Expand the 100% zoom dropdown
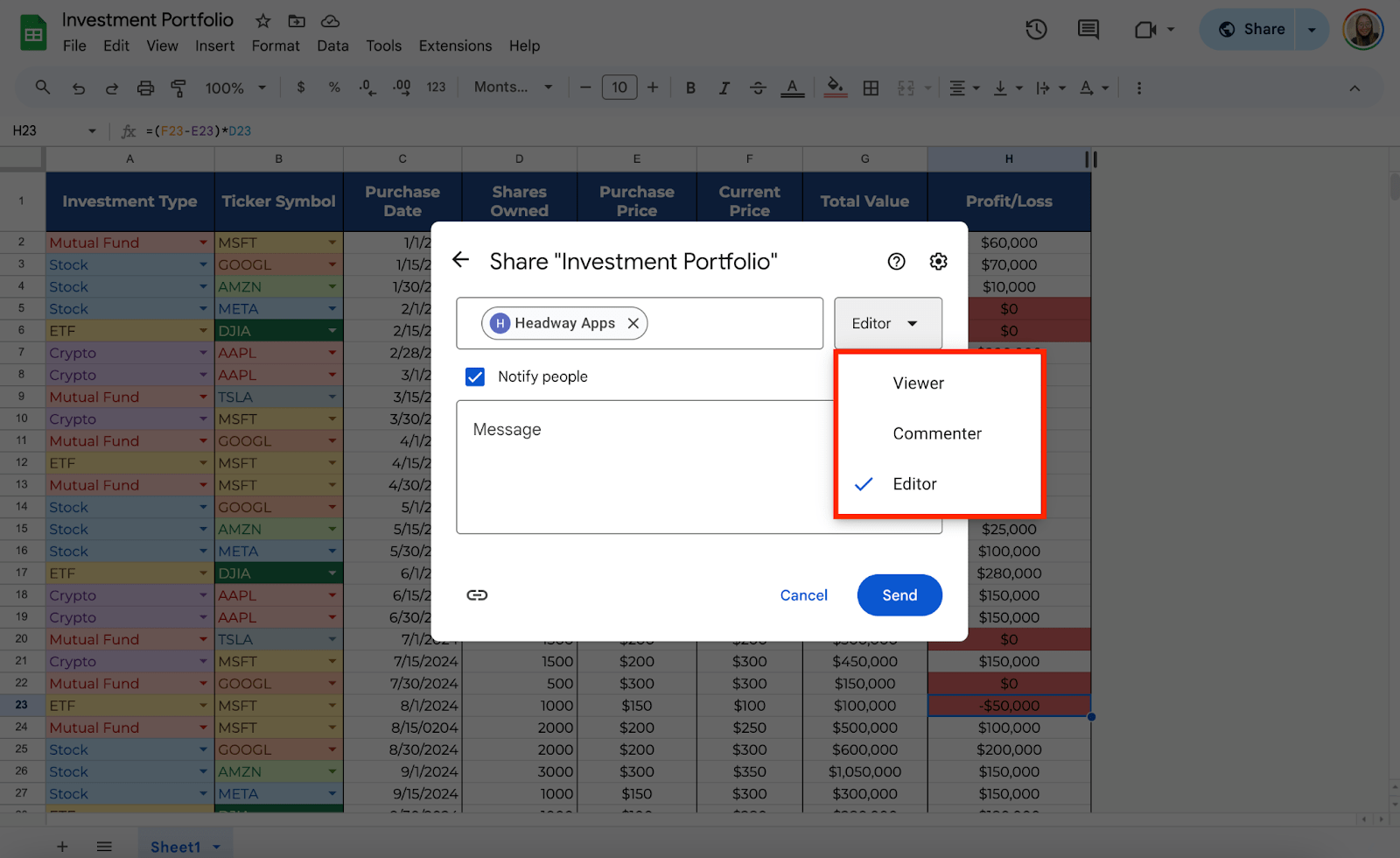The image size is (1400, 858). 235,88
